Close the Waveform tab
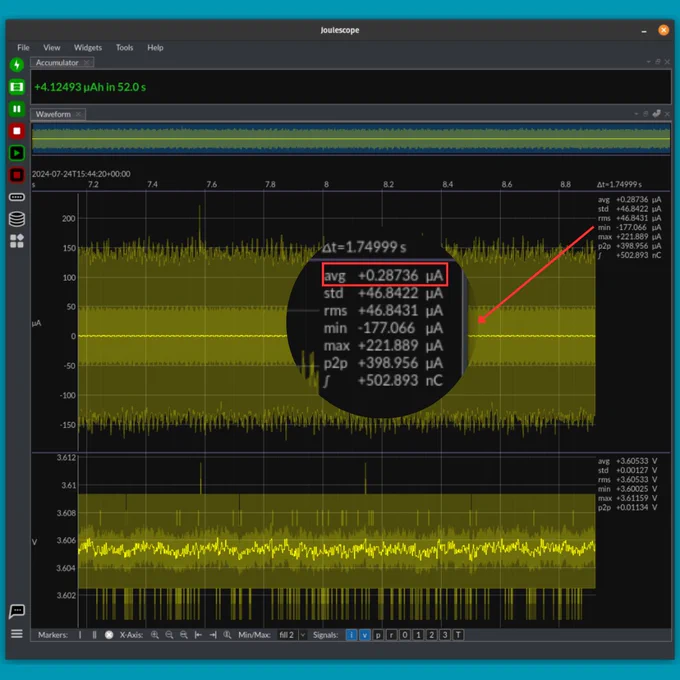This screenshot has height=680, width=680. tap(78, 114)
